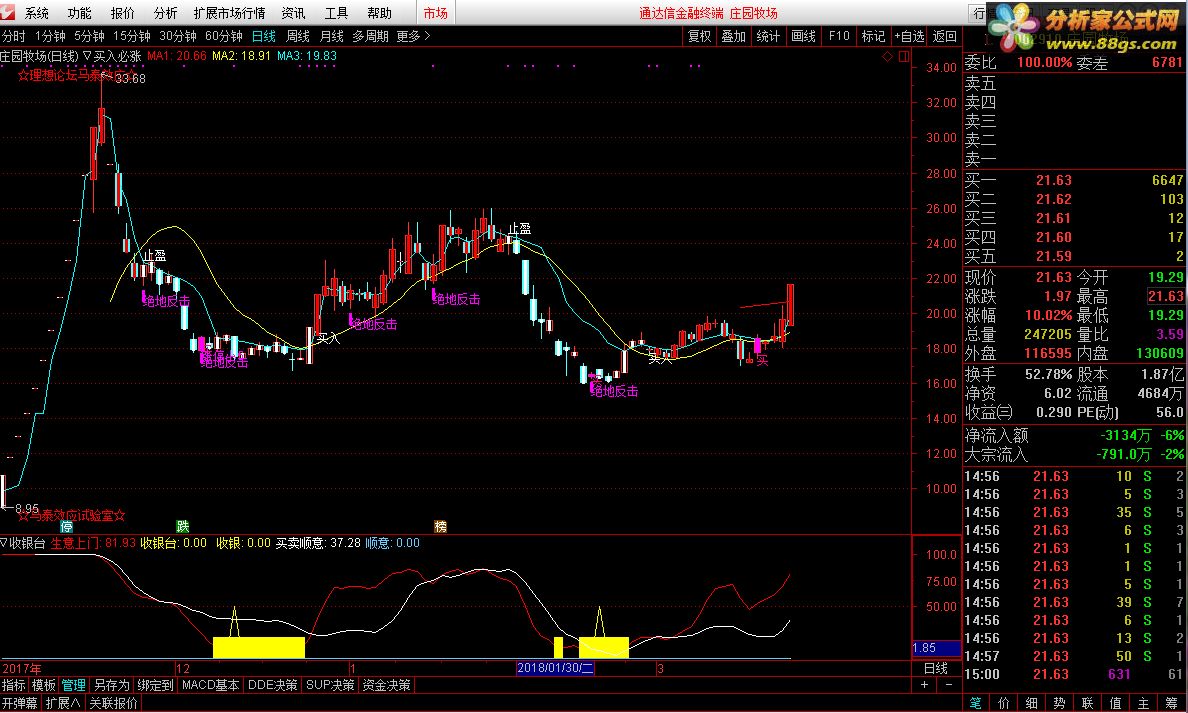The image size is (1188, 713).
Task: Click the 模板 tab at bottom
Action: pyautogui.click(x=44, y=685)
